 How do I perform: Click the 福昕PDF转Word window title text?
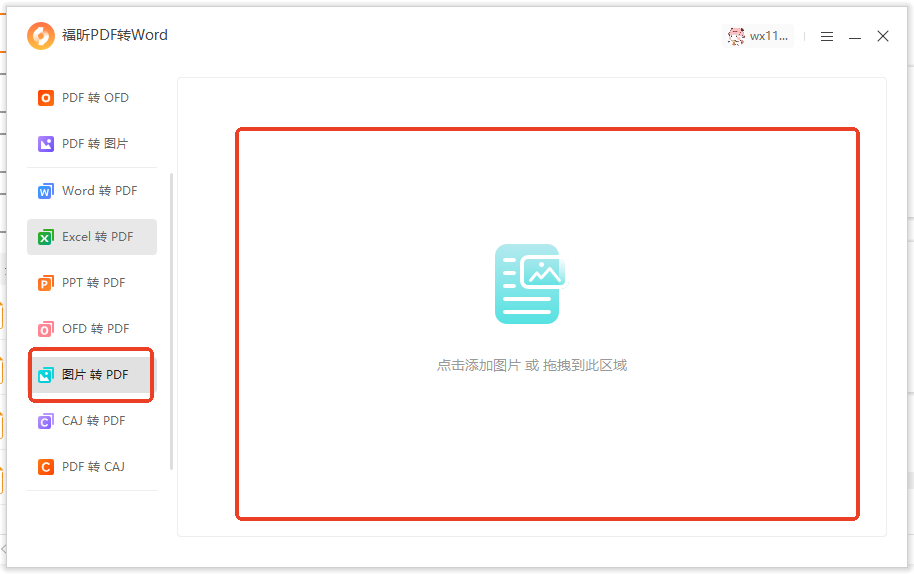click(115, 35)
